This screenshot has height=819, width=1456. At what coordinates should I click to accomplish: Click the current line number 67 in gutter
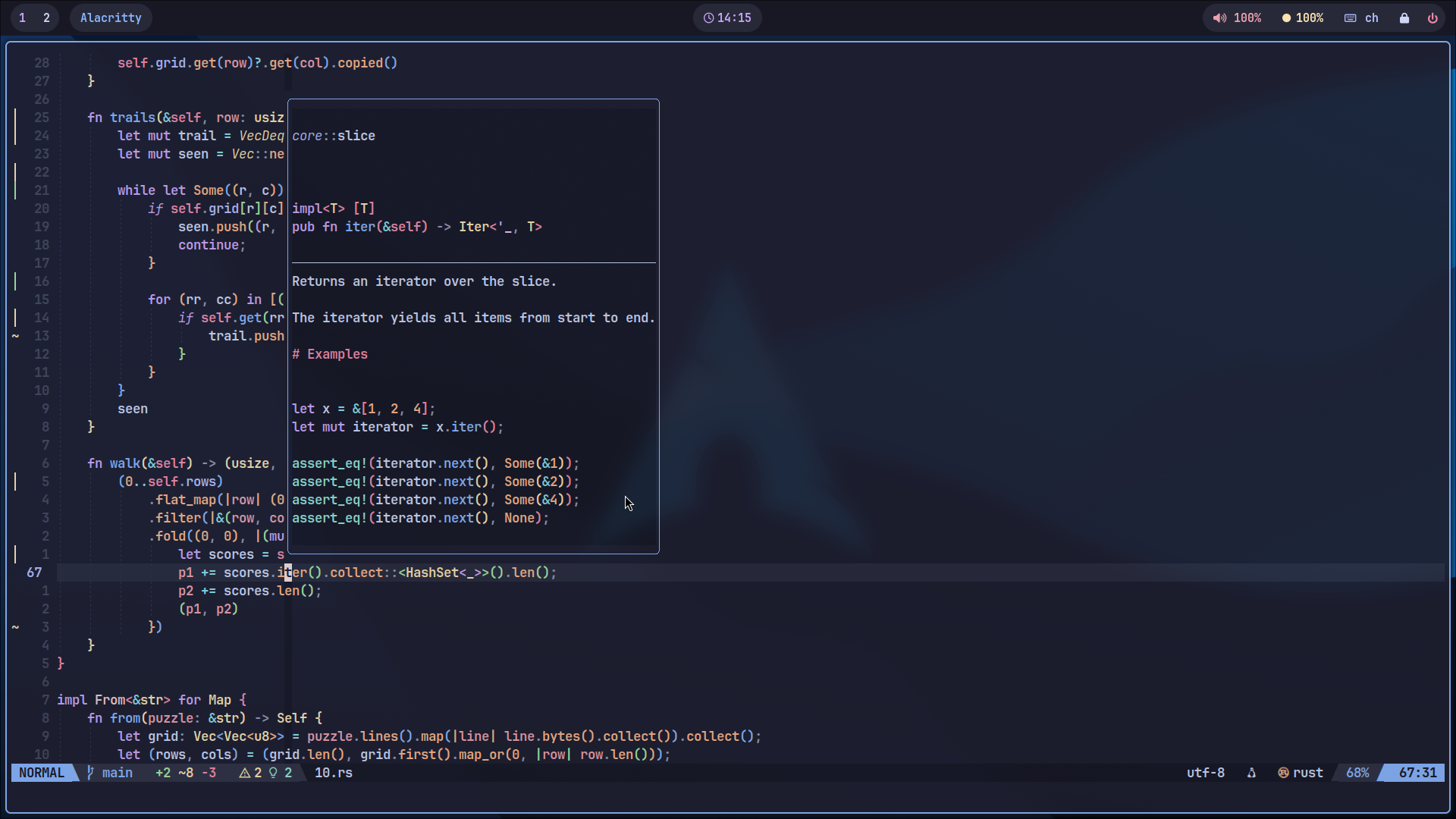(34, 573)
